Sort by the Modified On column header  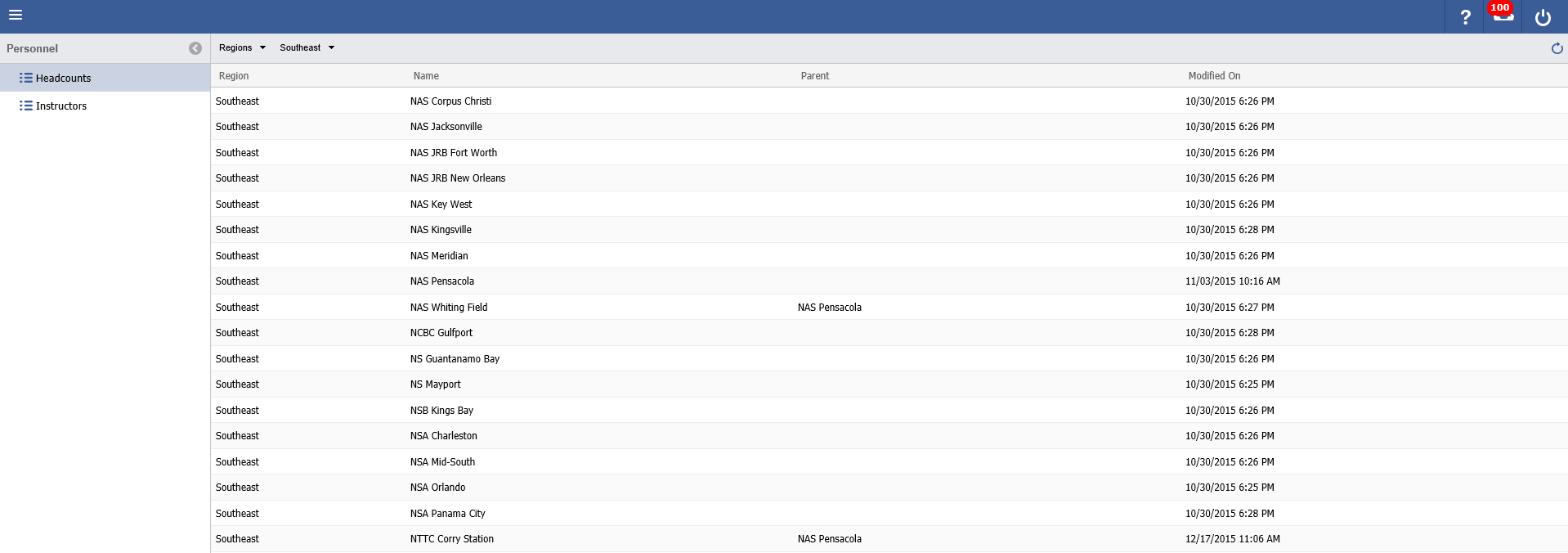1214,76
